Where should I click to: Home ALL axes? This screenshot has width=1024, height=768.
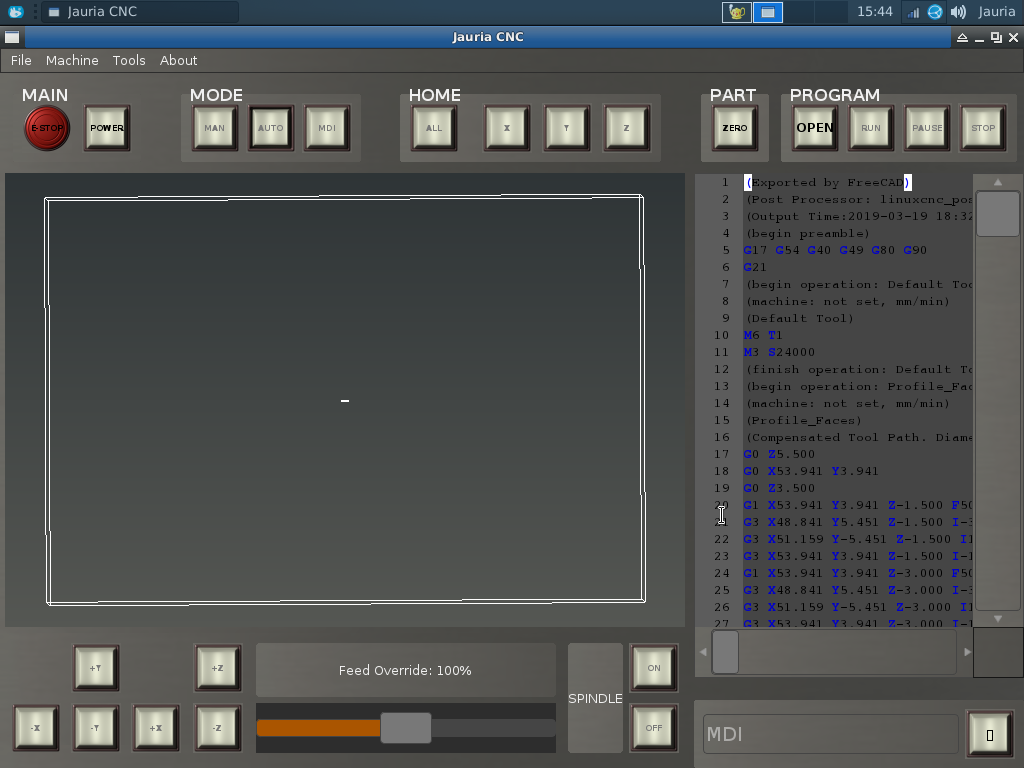pos(434,128)
